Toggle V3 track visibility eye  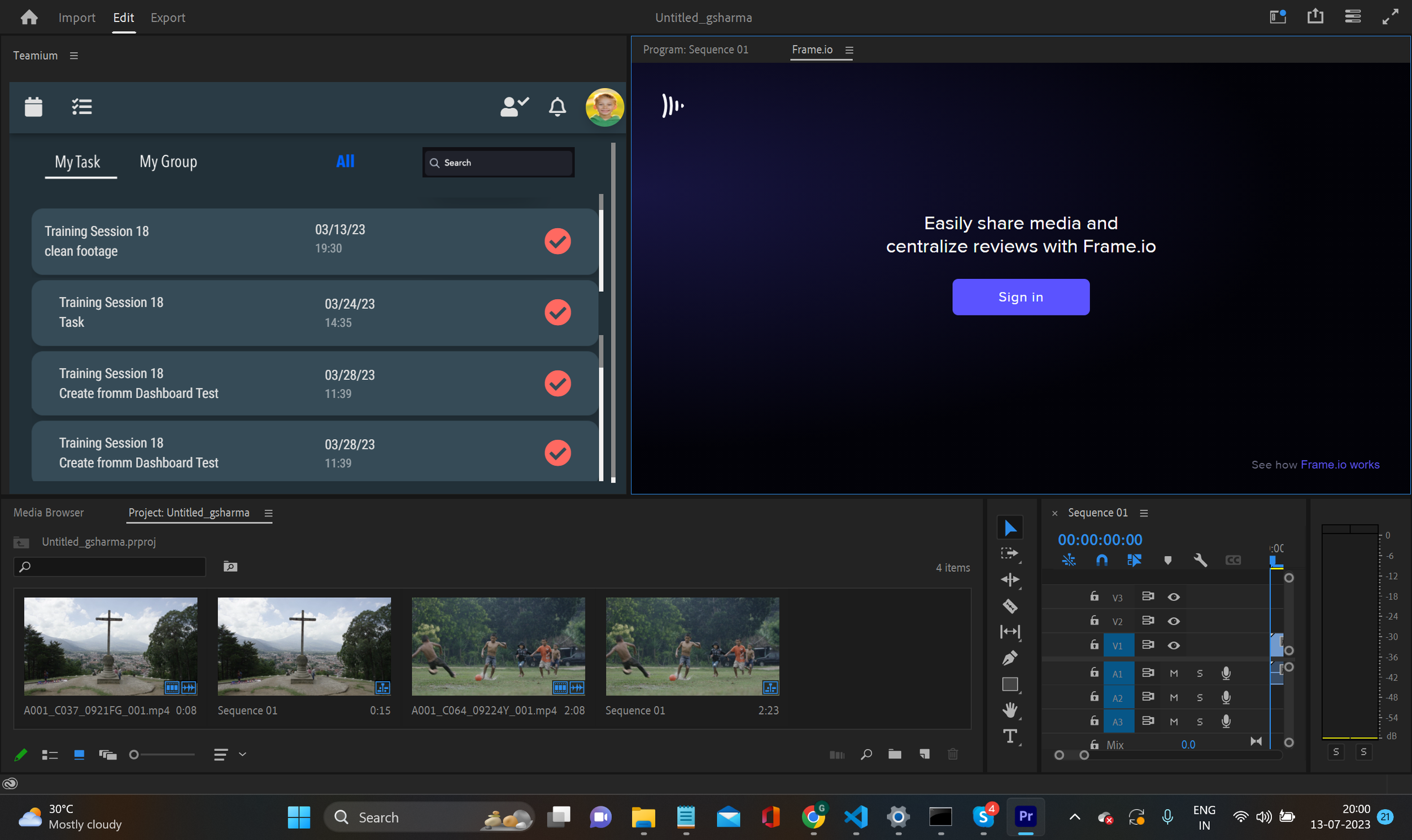pos(1174,597)
